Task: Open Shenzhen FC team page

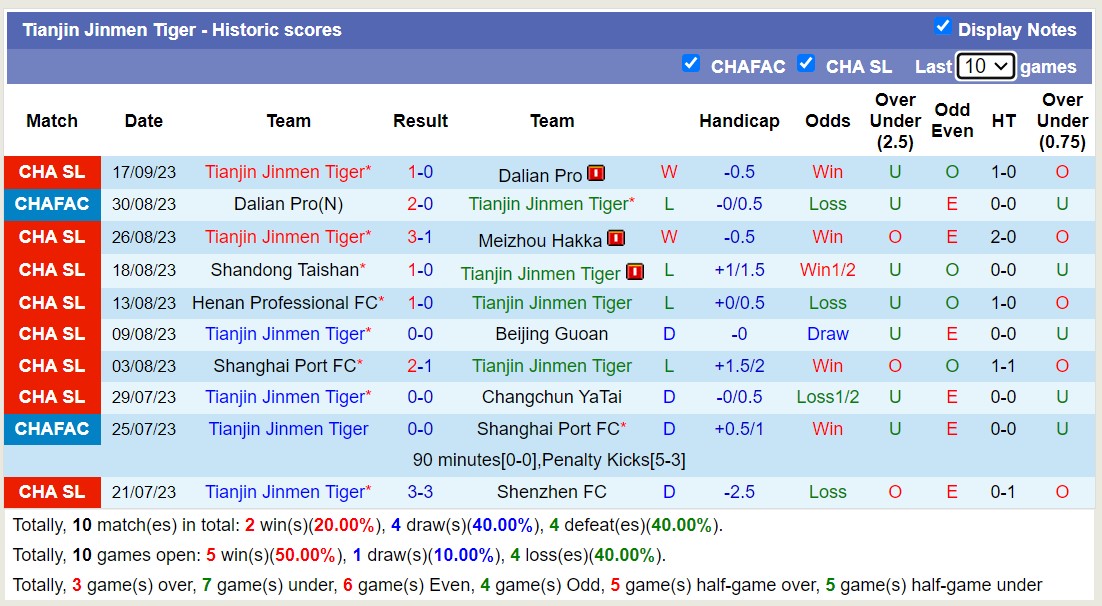Action: (x=551, y=492)
